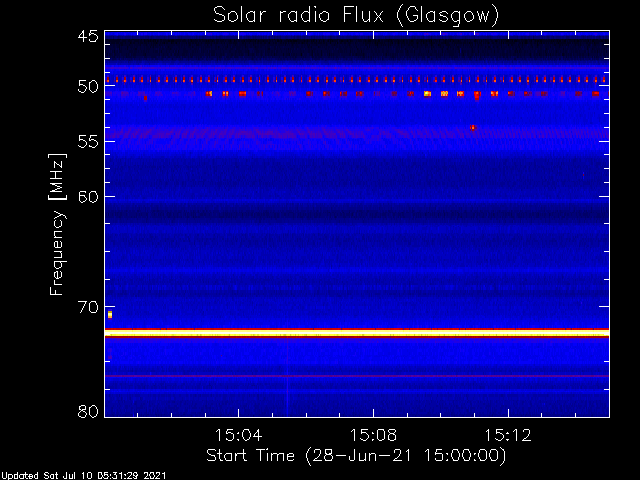This screenshot has height=480, width=640.
Task: Click the Start Time axis caption
Action: tap(356, 456)
